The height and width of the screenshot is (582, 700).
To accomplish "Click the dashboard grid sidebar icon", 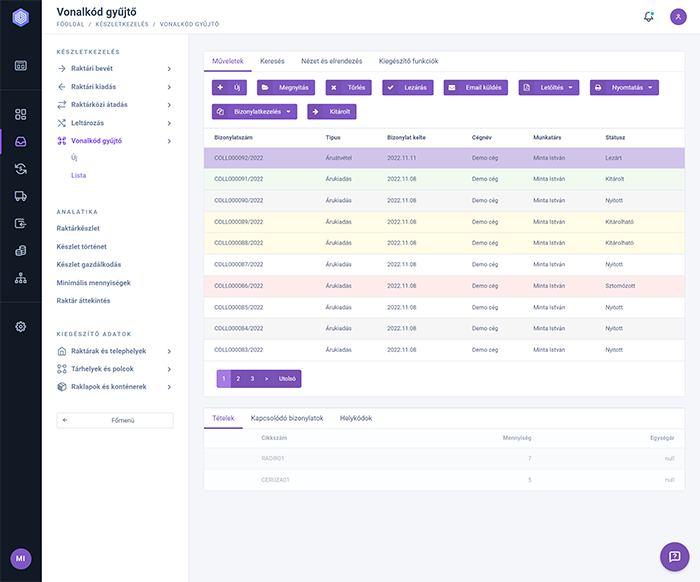I will [x=20, y=114].
